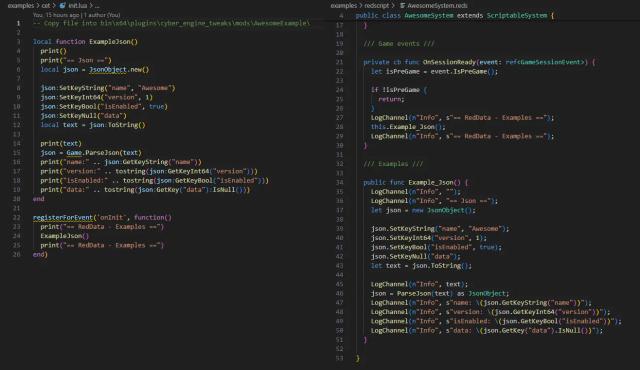Click the ellipsis breadcrumb after init.lua
Image resolution: width=640 pixels, height=370 pixels.
[x=97, y=6]
